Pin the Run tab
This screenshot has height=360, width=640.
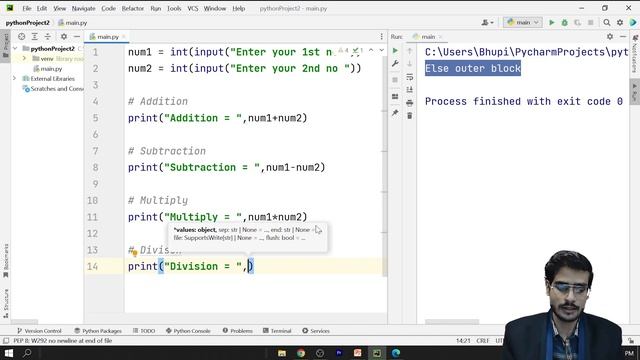click(395, 113)
